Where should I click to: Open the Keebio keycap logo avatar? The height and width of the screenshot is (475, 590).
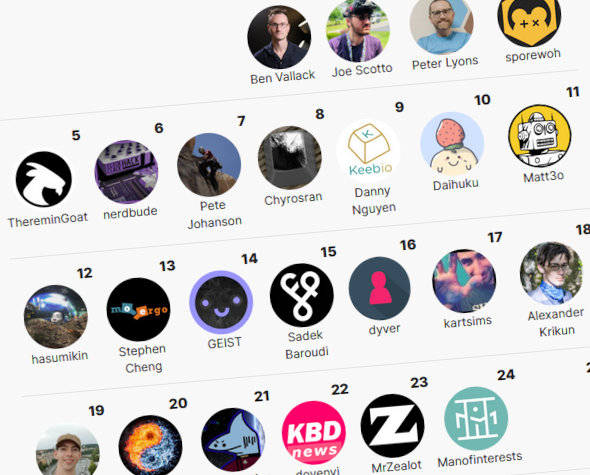point(369,151)
